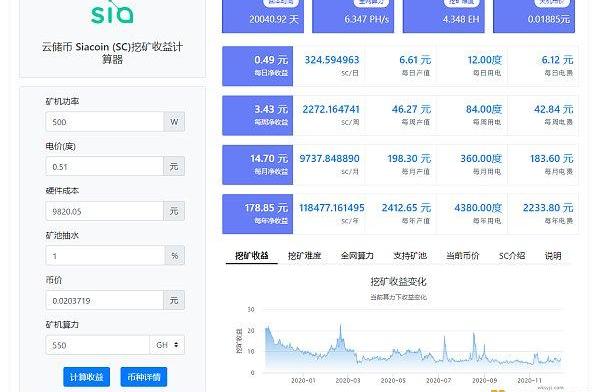Open the SC介绍 tab

click(x=512, y=256)
